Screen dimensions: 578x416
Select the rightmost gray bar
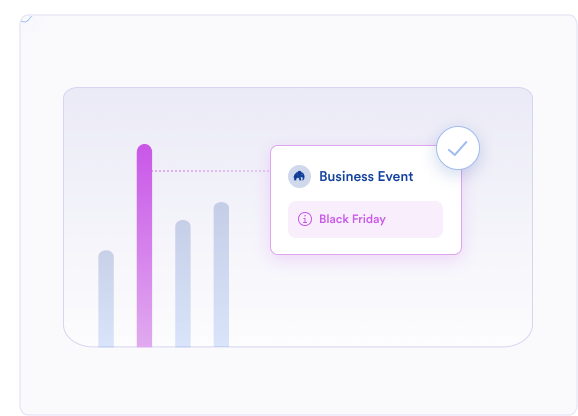[x=221, y=275]
